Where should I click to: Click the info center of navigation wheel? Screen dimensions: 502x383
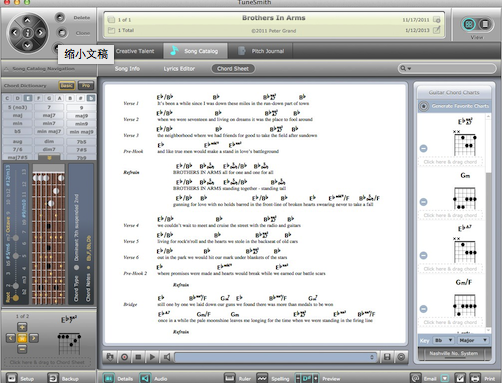(x=27, y=32)
